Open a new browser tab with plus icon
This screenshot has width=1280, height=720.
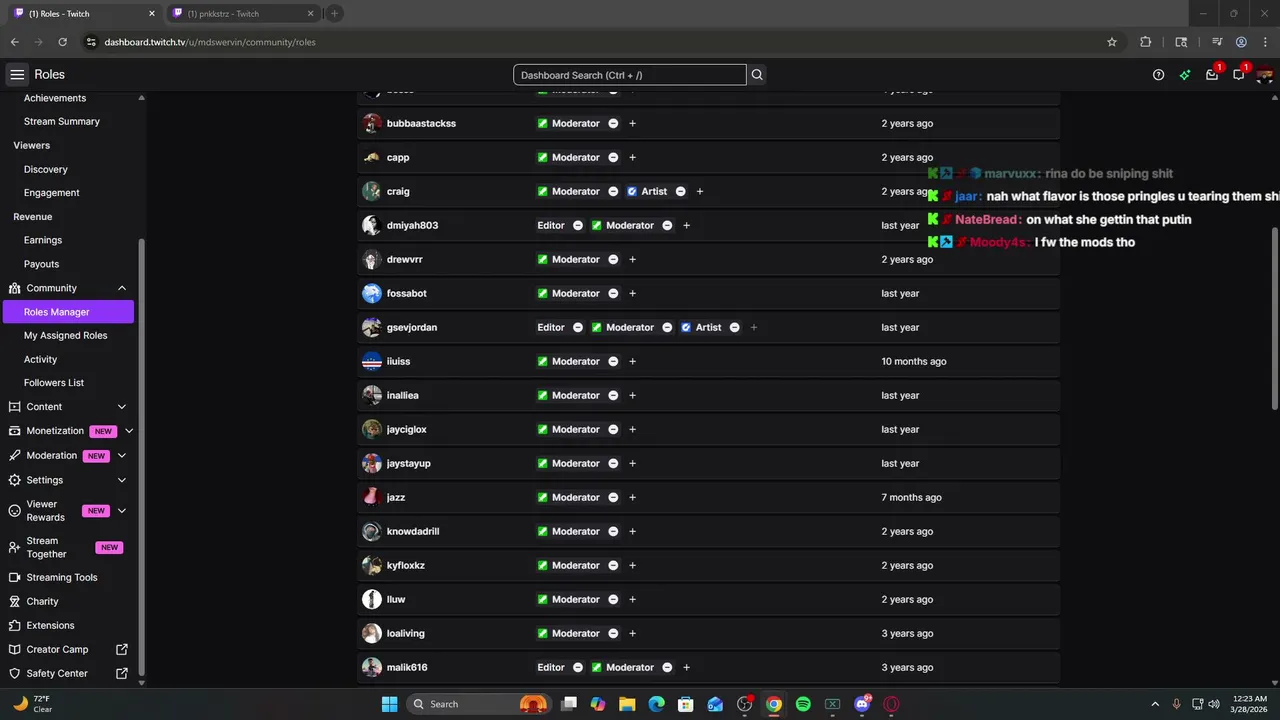pyautogui.click(x=334, y=13)
